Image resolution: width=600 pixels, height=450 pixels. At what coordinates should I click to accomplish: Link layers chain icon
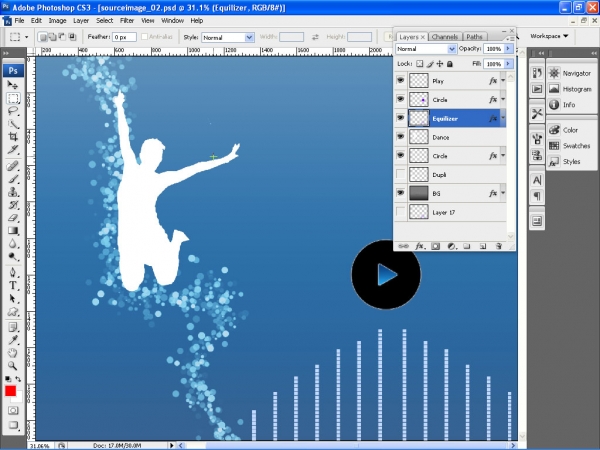click(x=403, y=246)
